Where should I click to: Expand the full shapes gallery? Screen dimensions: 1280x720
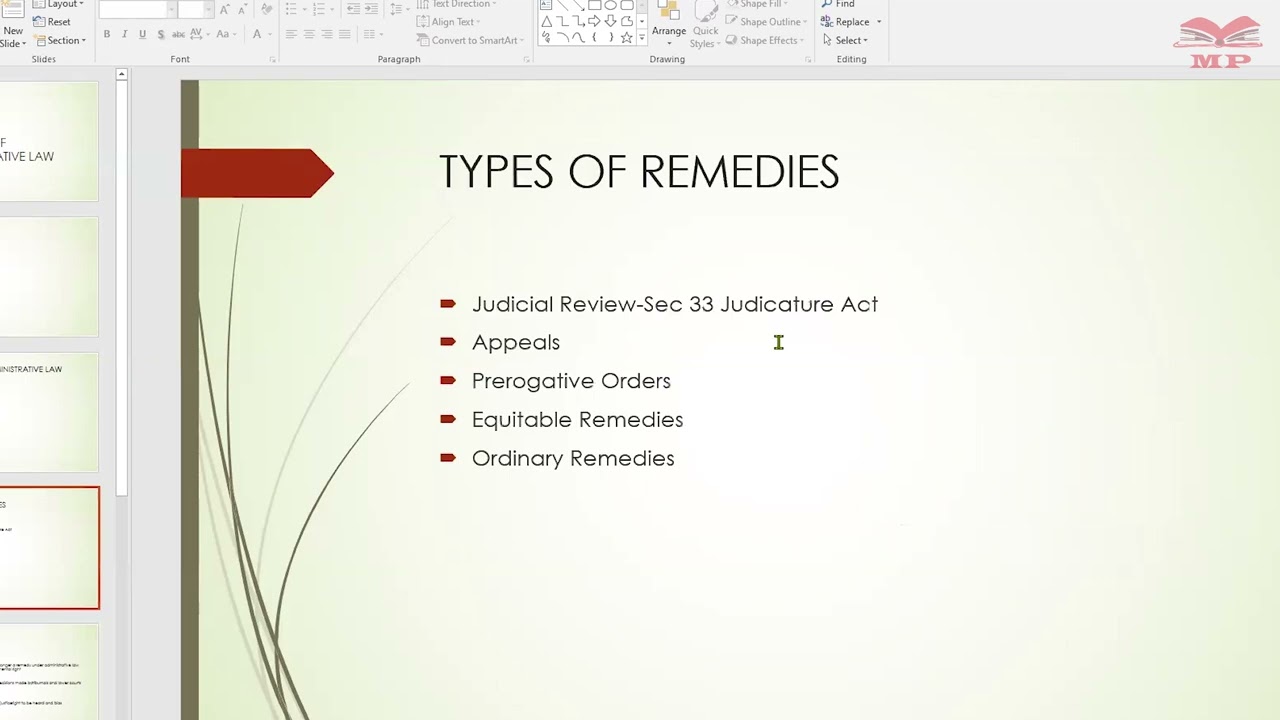click(642, 37)
